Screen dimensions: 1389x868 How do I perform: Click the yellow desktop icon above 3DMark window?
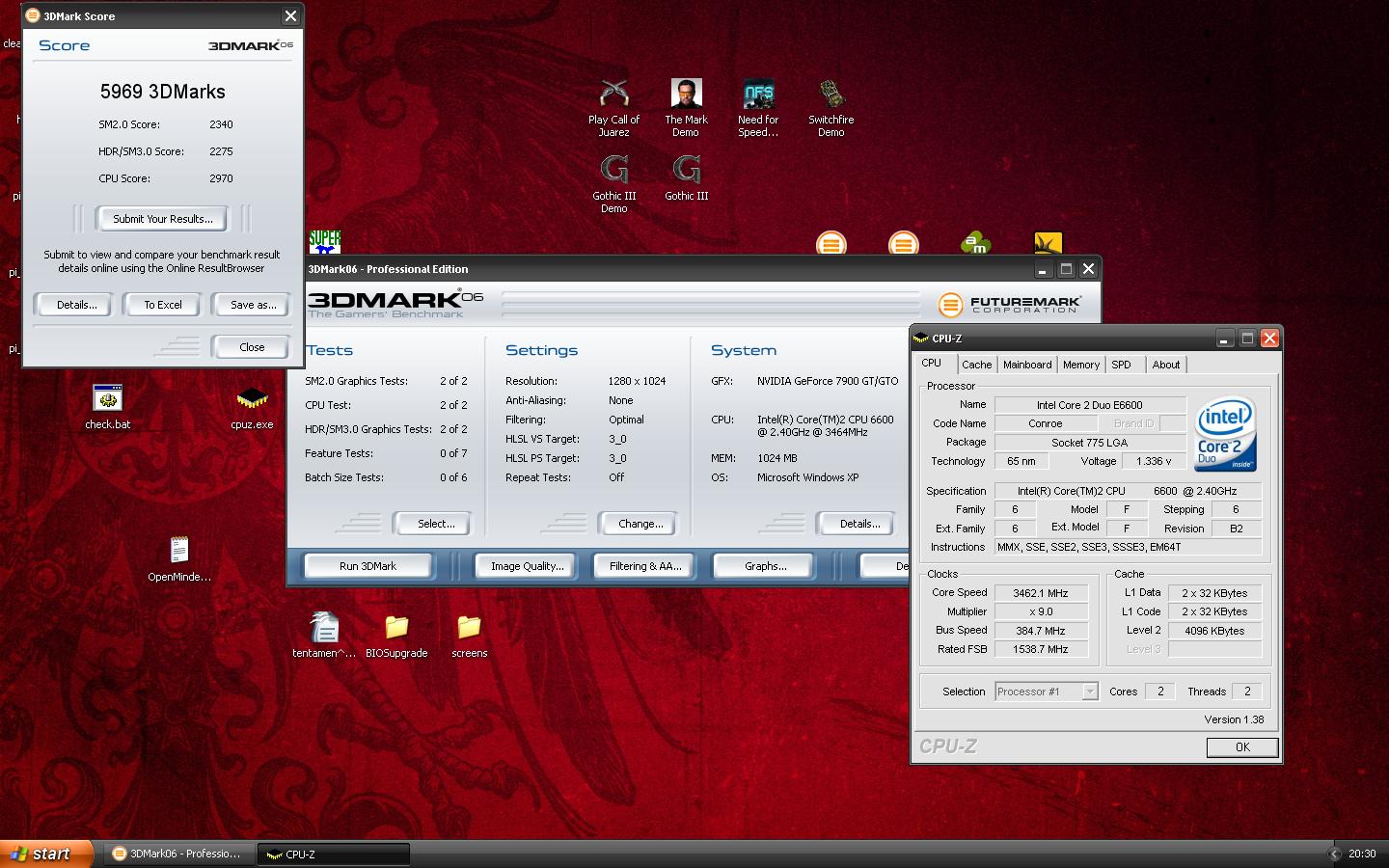point(1048,242)
